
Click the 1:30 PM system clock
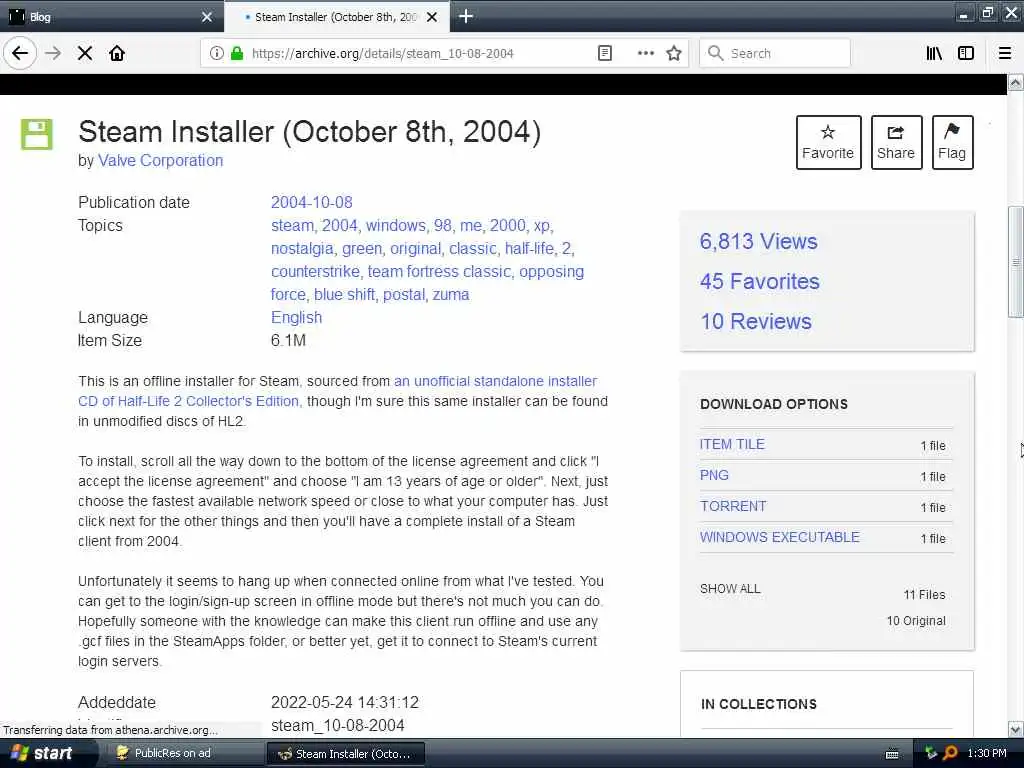pos(987,754)
